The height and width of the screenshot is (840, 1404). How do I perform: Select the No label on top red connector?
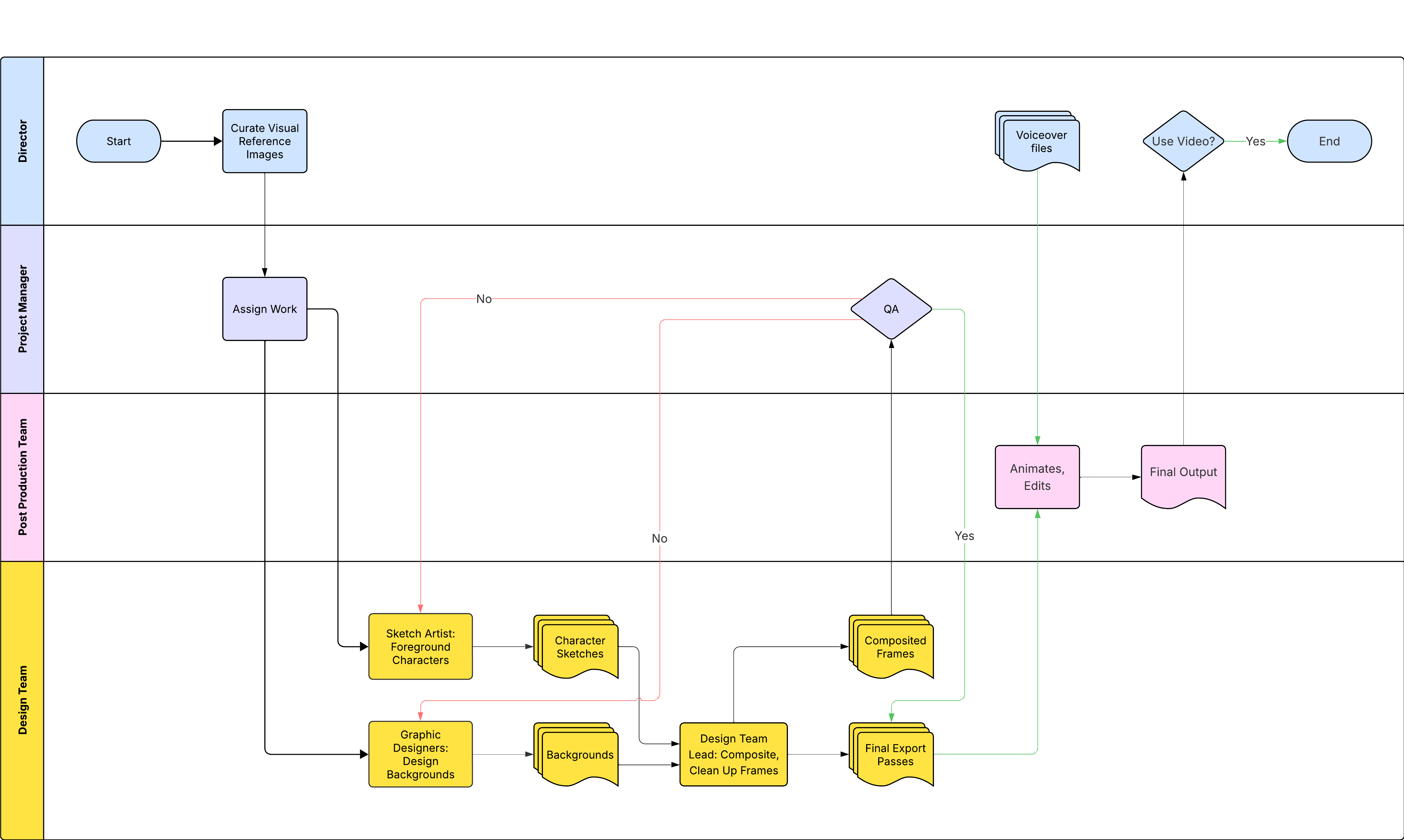click(484, 298)
